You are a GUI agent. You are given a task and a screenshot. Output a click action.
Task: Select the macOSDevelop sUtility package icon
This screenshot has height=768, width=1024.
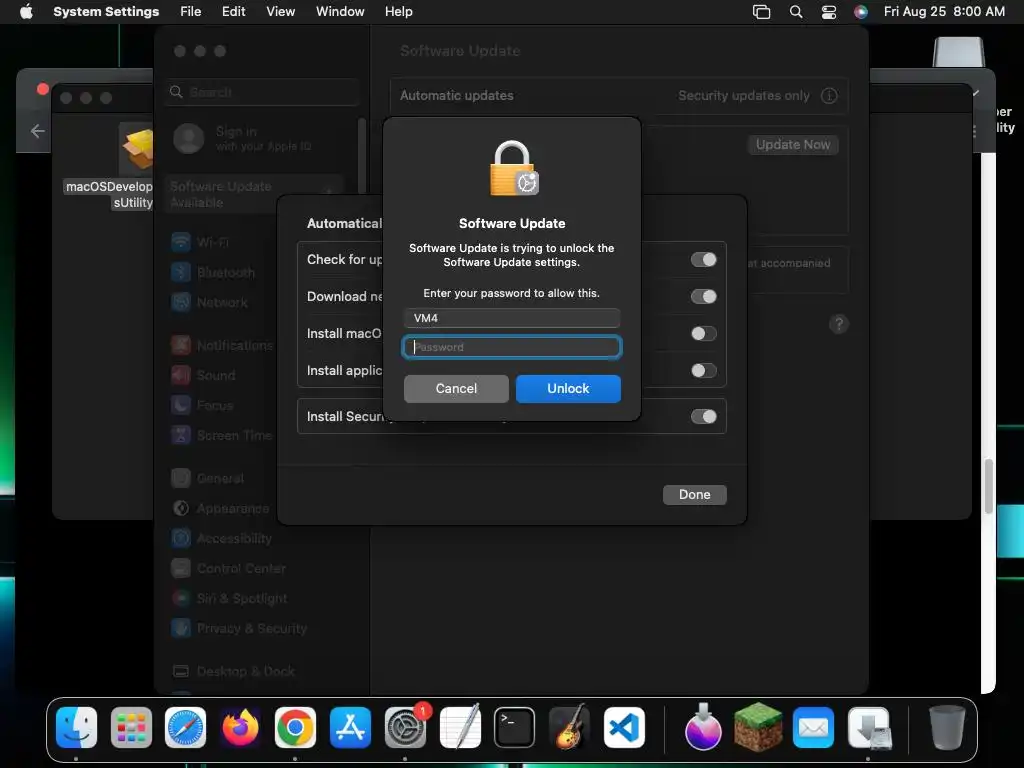(x=136, y=149)
